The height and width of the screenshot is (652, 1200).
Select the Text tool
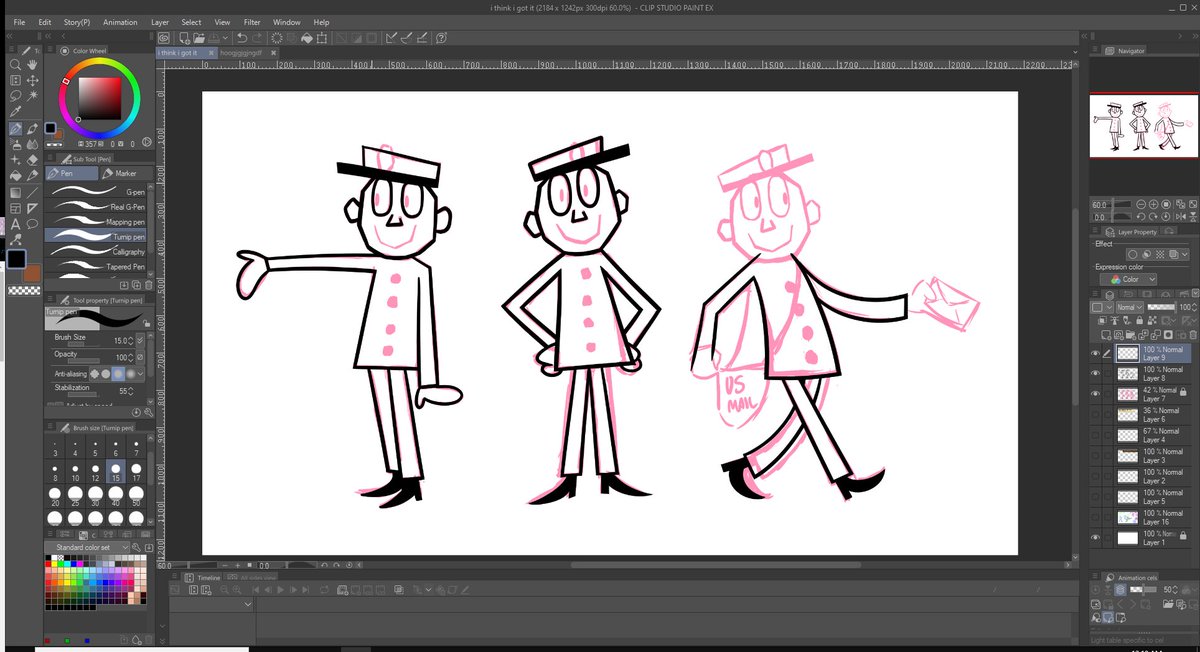click(x=15, y=224)
